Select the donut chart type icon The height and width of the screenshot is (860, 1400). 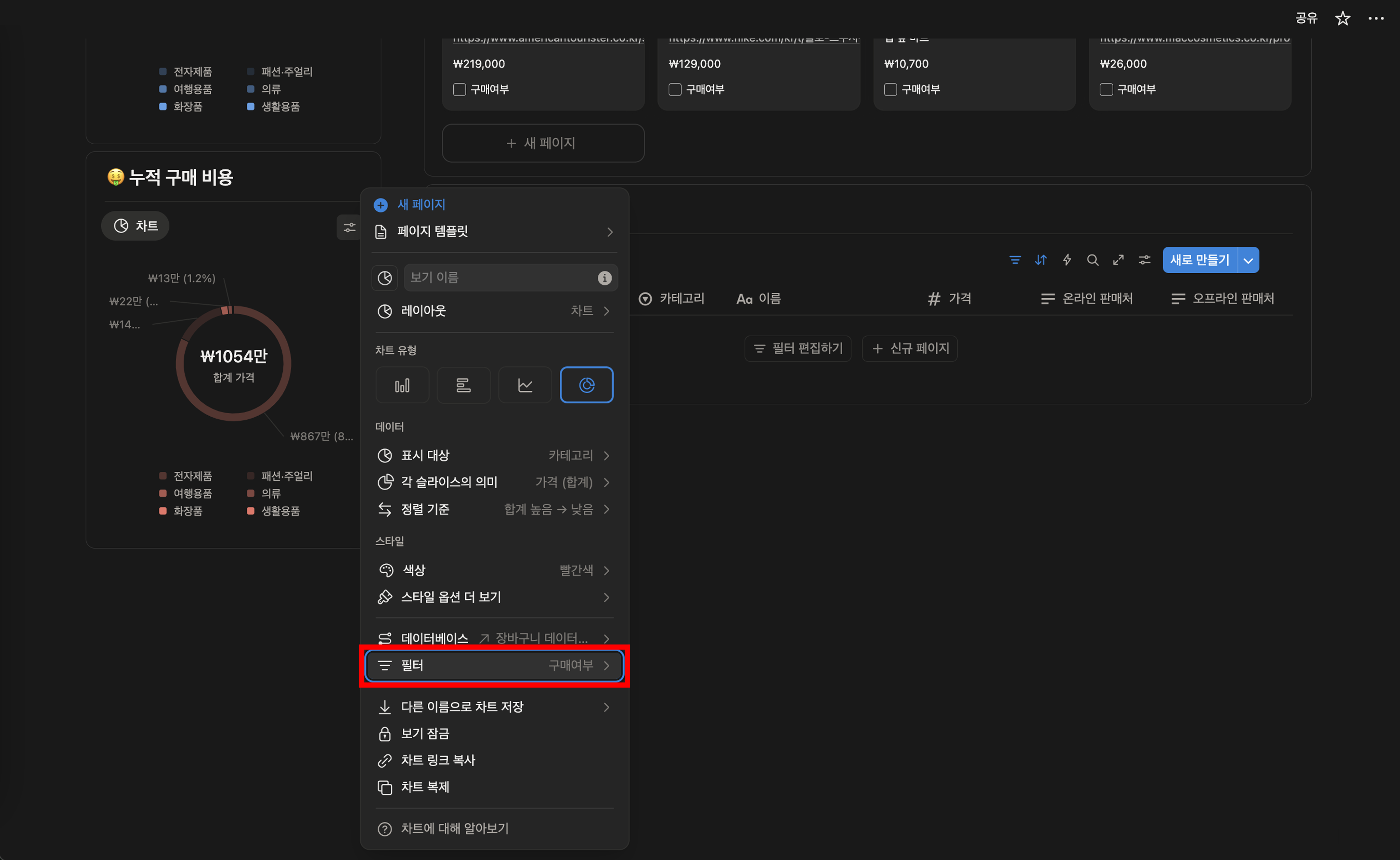586,385
